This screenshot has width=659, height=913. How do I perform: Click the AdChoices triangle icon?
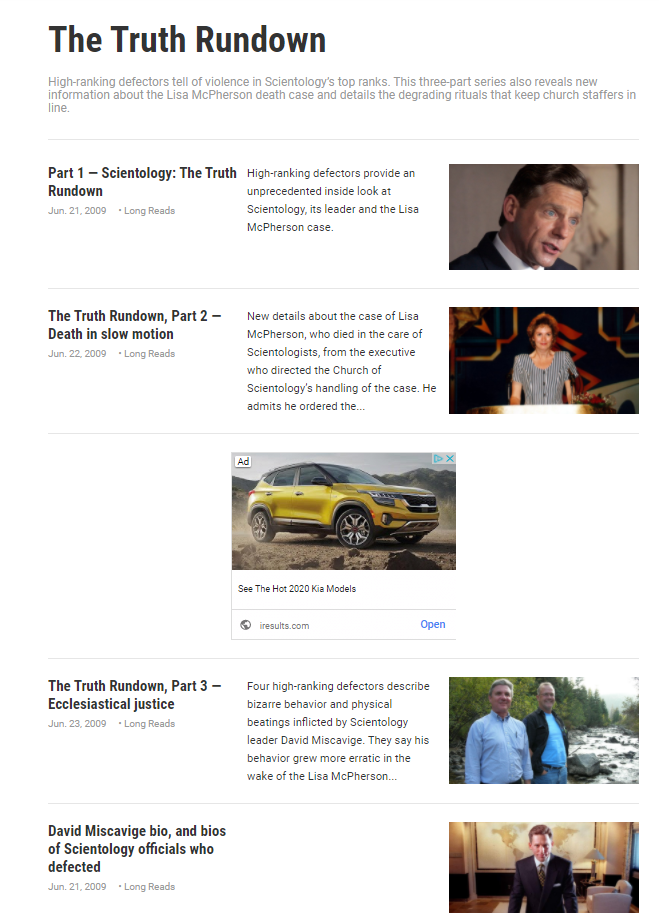(438, 459)
